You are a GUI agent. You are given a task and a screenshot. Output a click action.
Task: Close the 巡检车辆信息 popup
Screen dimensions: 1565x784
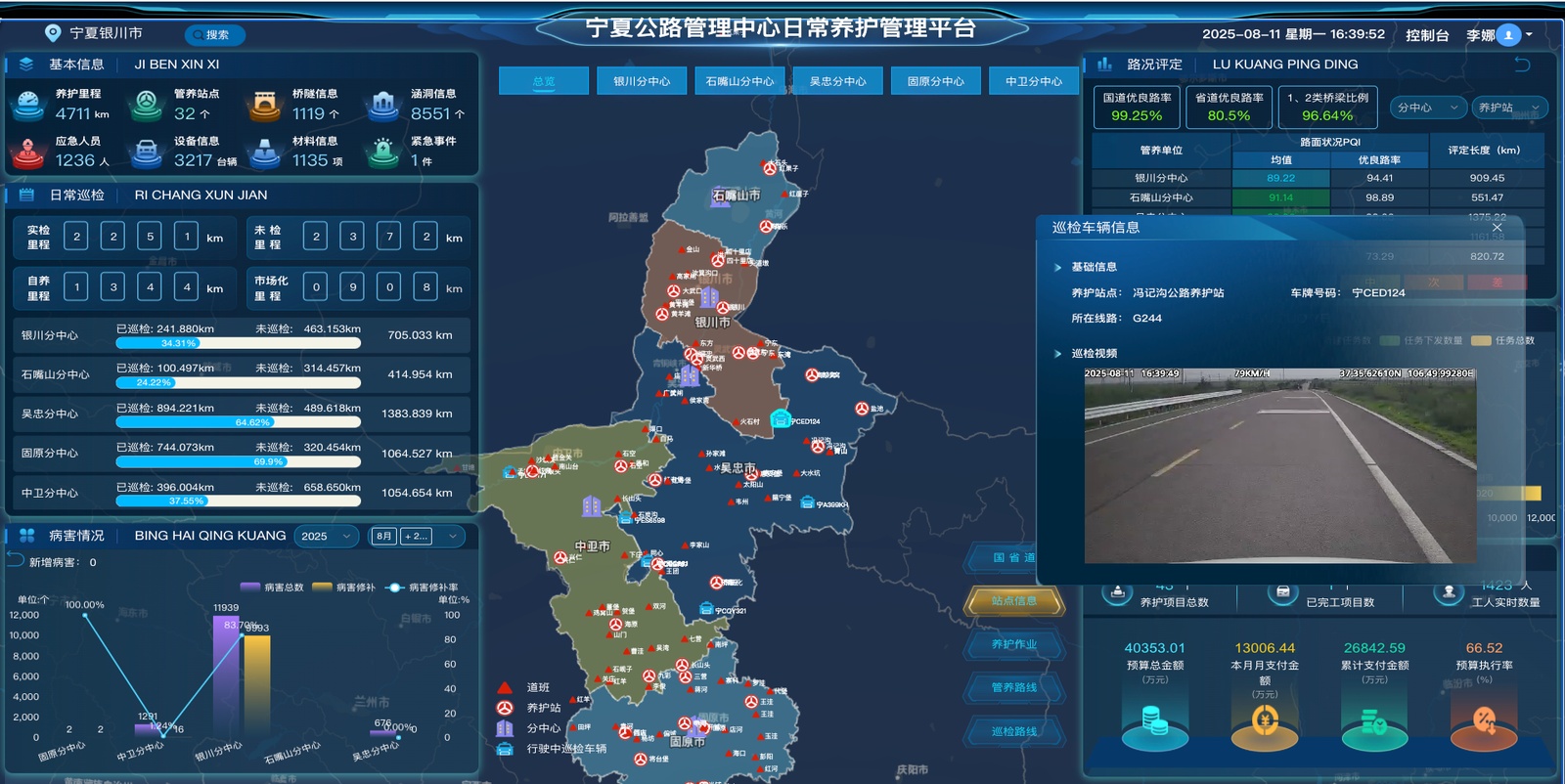click(1497, 227)
